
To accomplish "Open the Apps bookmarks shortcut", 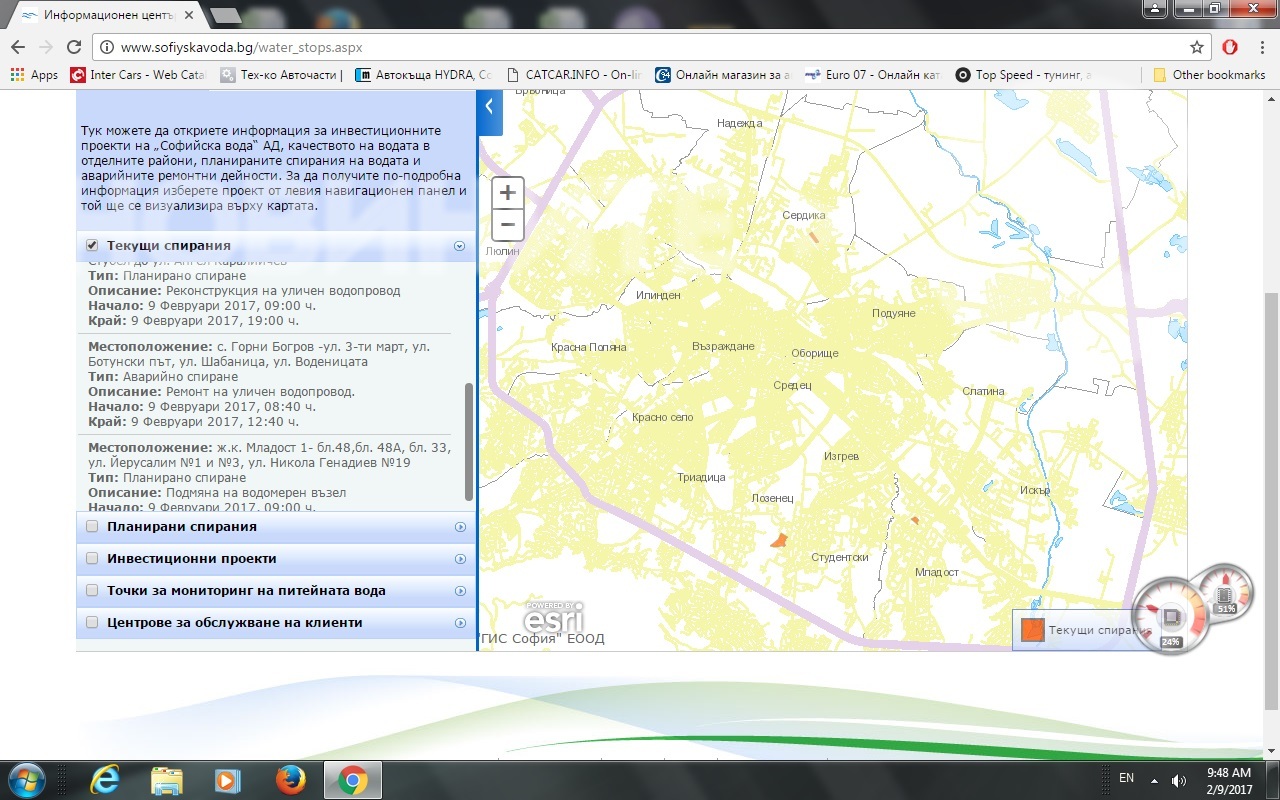I will click(x=34, y=75).
